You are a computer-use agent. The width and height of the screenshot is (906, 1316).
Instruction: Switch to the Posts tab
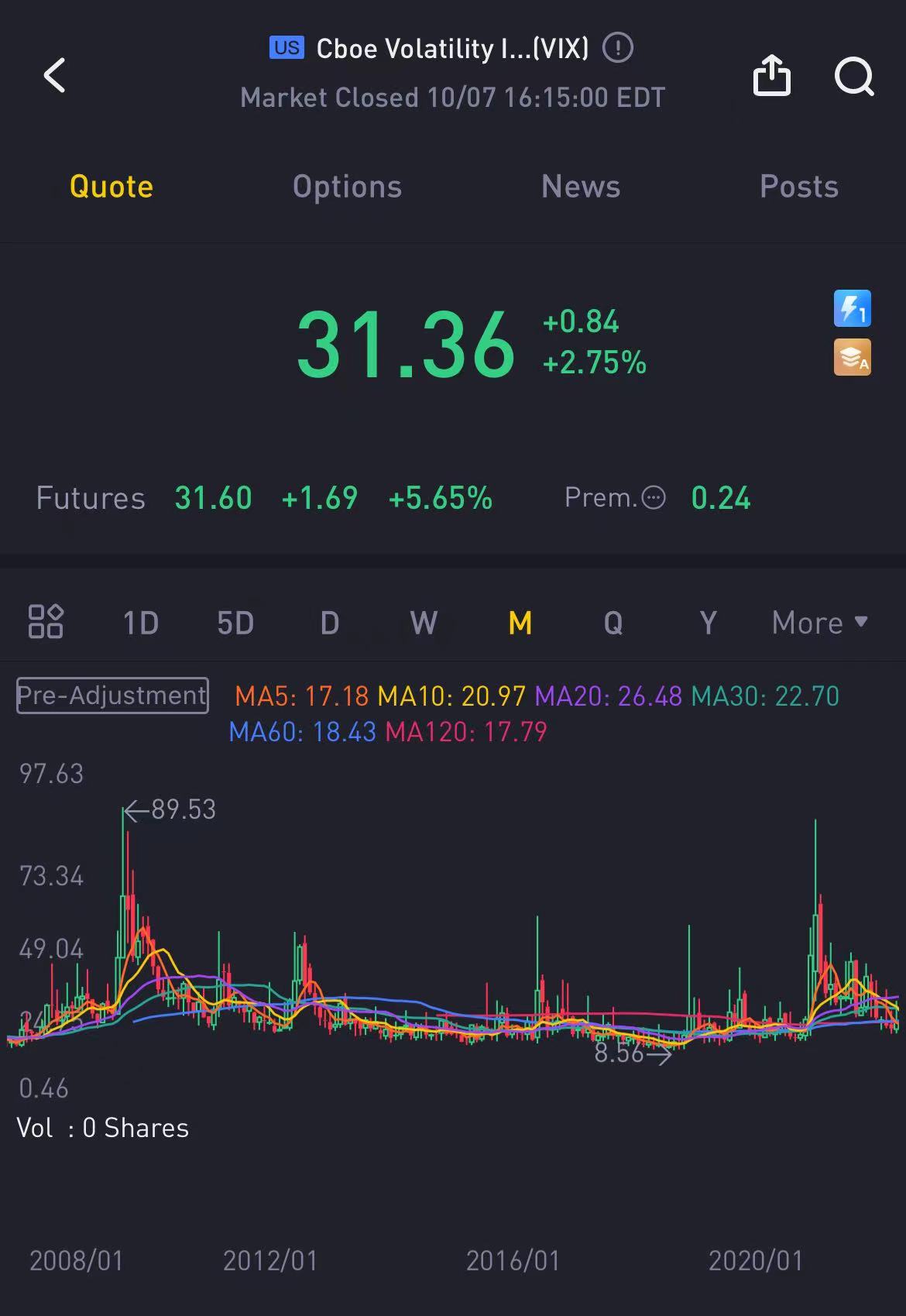point(799,187)
